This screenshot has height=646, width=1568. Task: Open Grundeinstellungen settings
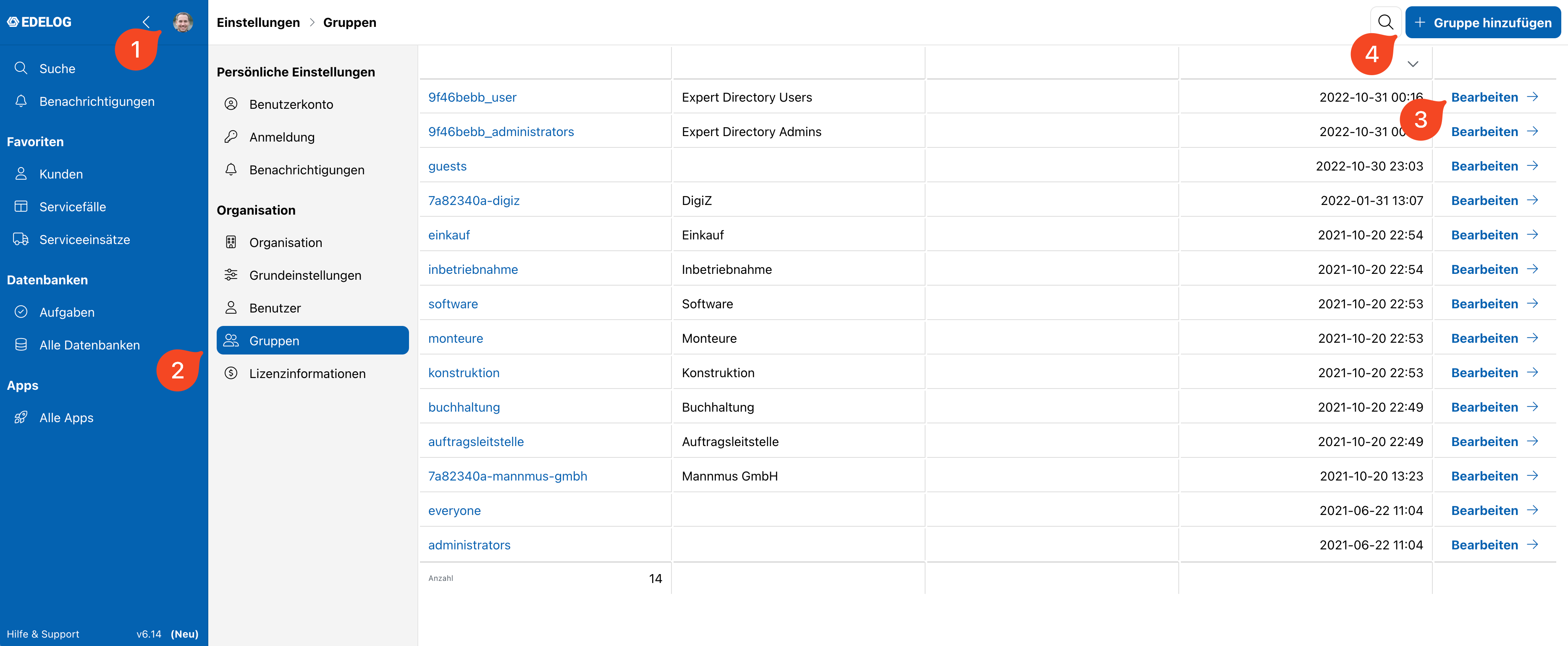pos(312,275)
